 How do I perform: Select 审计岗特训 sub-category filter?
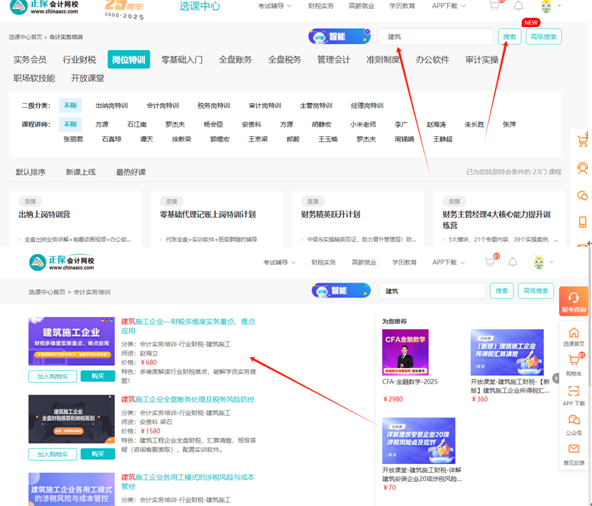[265, 105]
